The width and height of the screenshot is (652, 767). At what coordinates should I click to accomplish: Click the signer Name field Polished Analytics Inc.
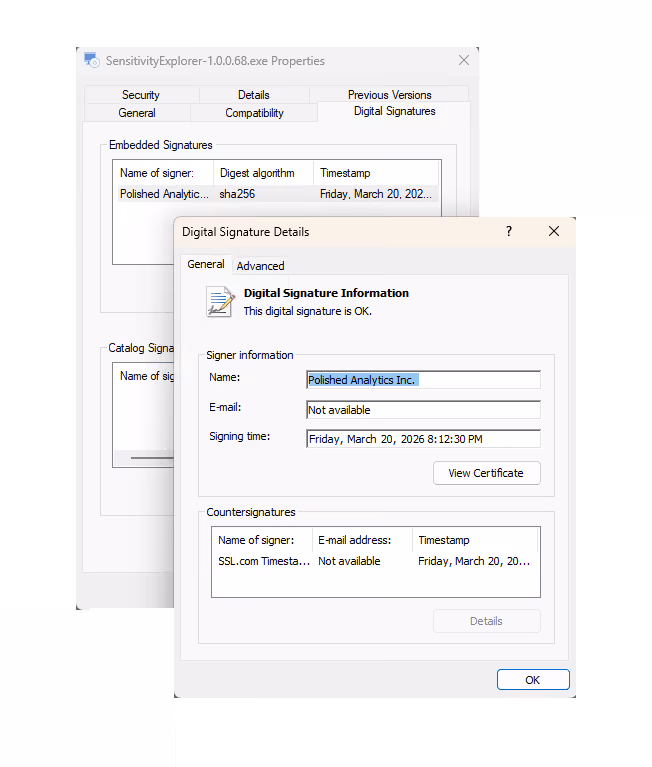click(x=423, y=380)
